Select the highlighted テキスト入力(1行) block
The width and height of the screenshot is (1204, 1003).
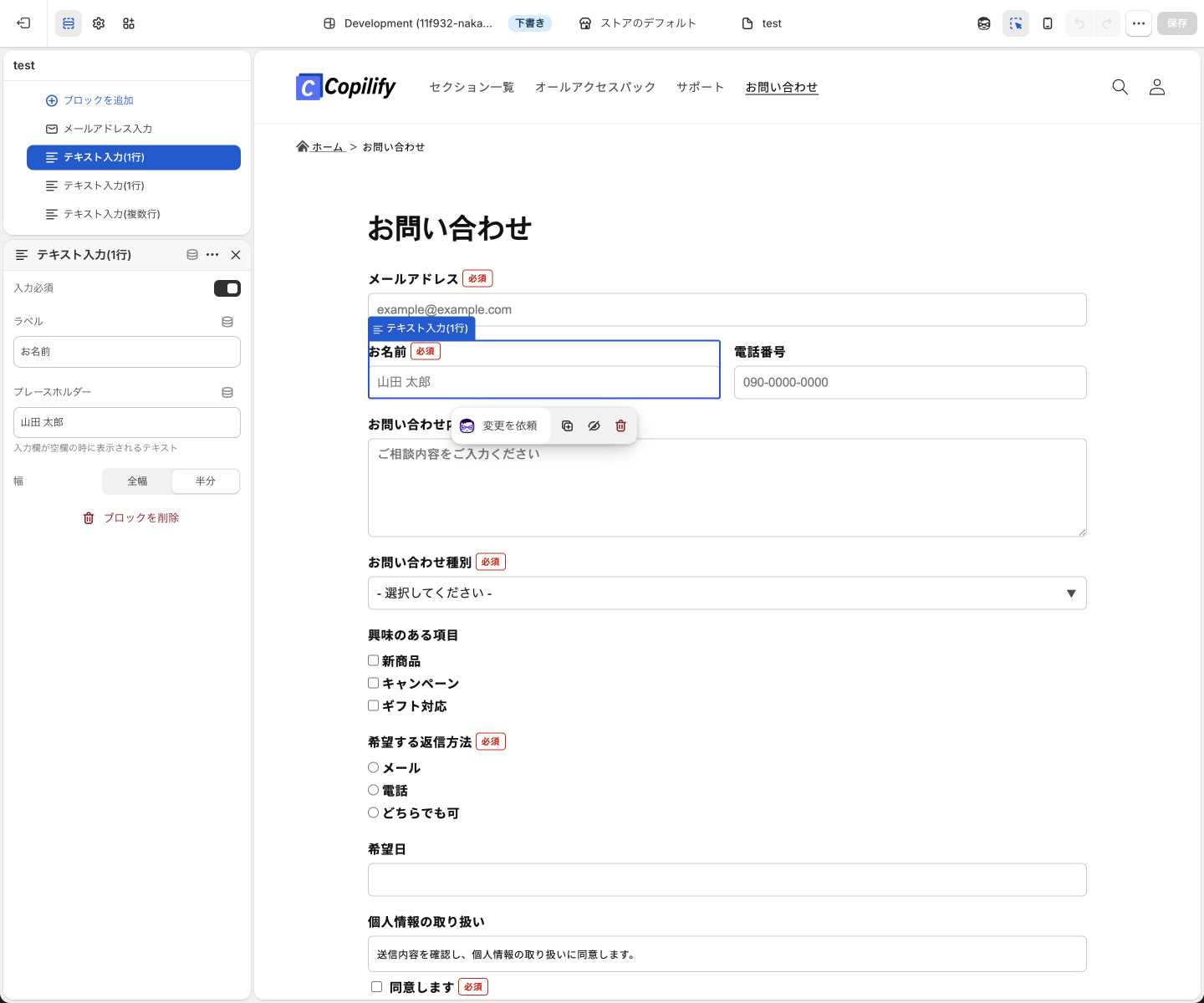tap(134, 157)
